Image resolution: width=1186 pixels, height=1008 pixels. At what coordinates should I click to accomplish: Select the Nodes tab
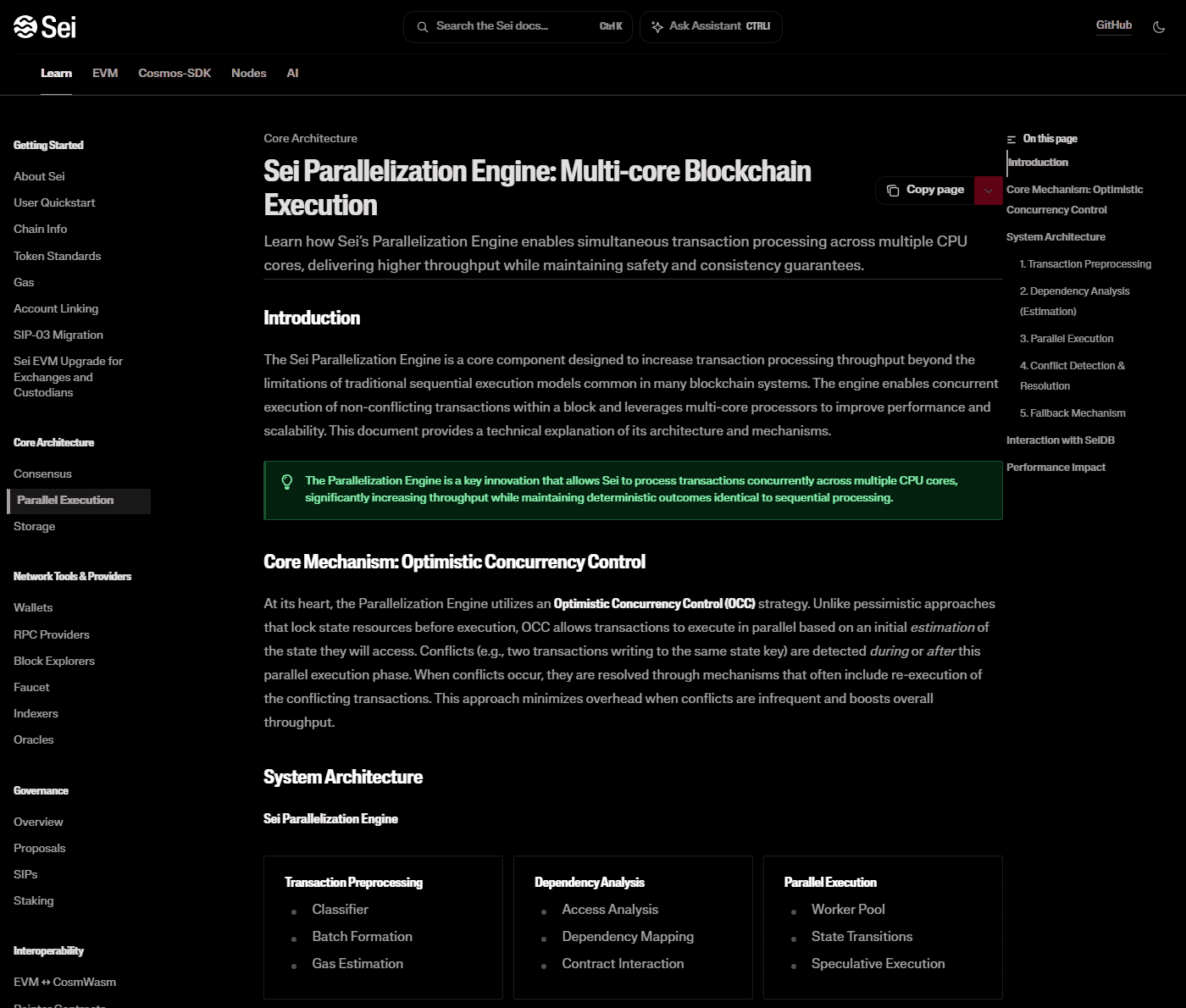[249, 74]
